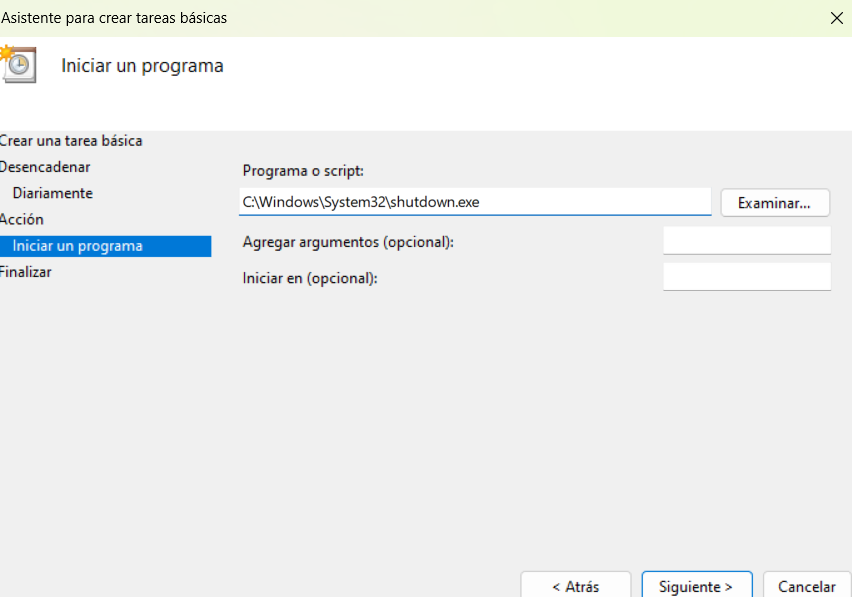Click the shutdown.exe path text
The image size is (852, 597).
click(x=360, y=201)
